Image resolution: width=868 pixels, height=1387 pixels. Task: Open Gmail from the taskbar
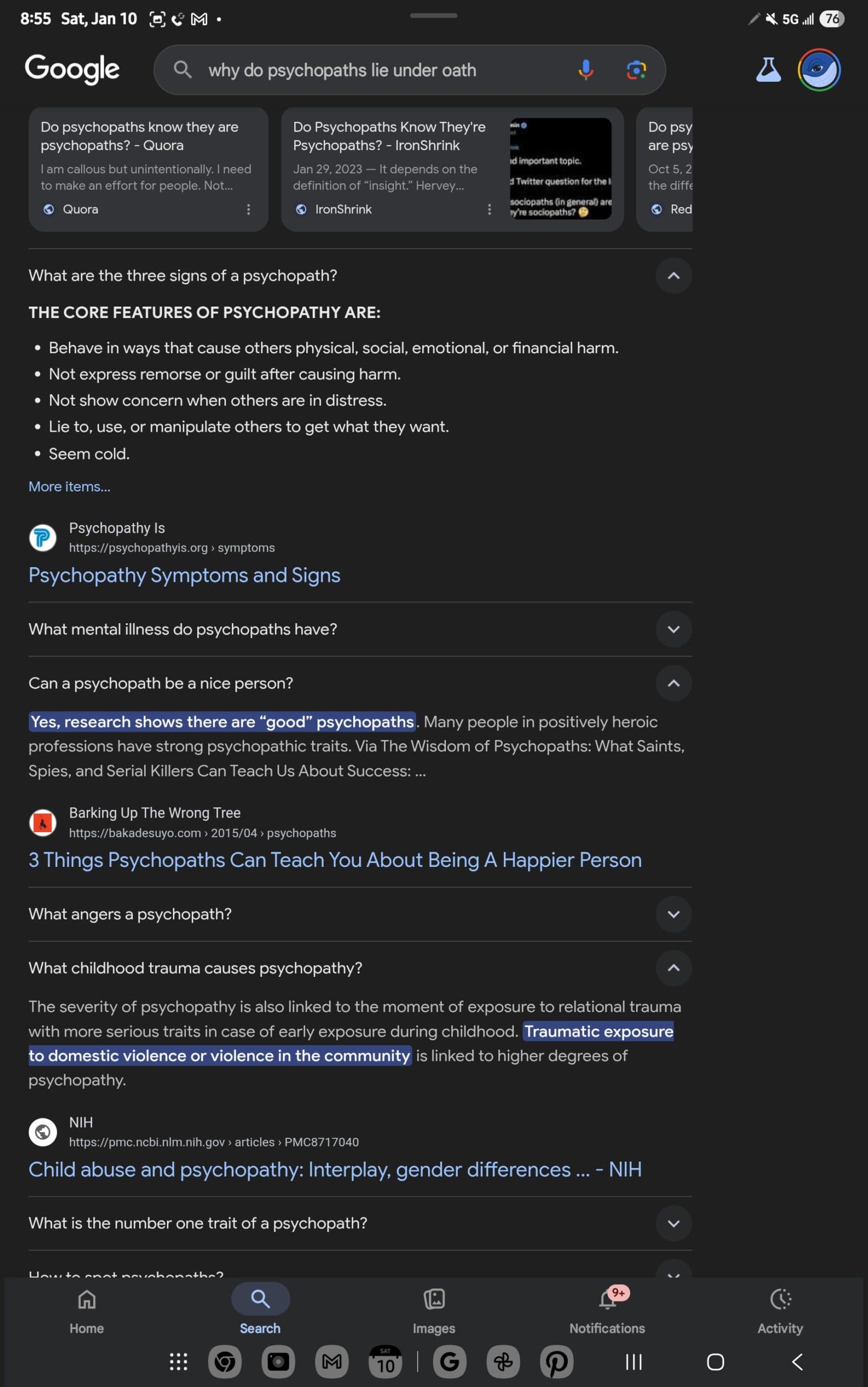[x=332, y=1361]
